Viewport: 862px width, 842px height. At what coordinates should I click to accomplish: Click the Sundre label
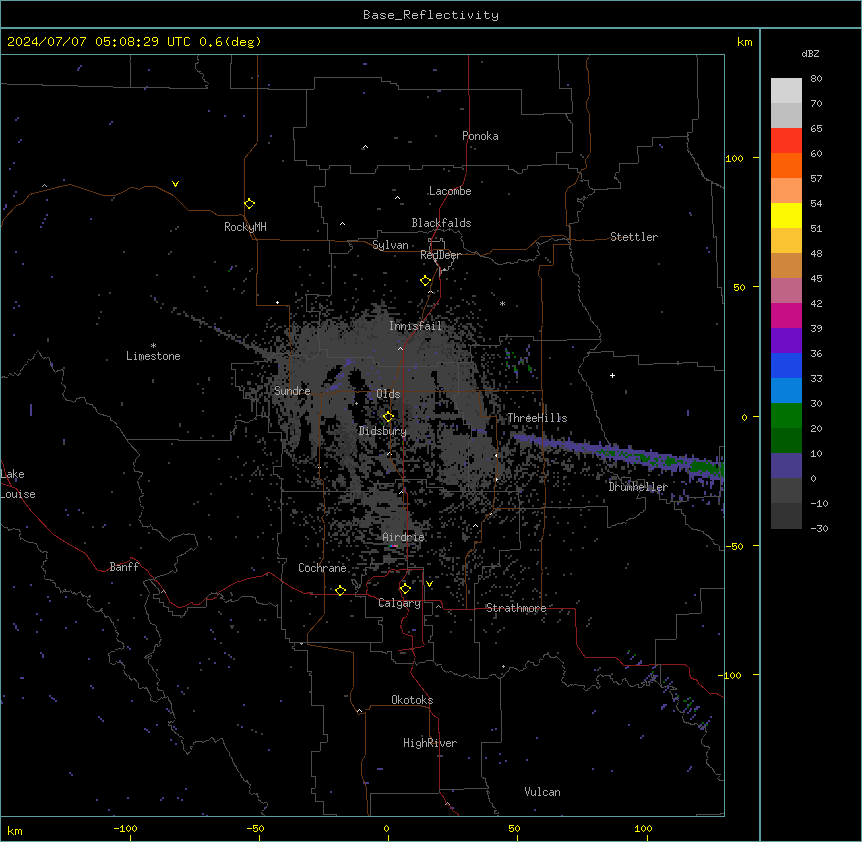292,391
